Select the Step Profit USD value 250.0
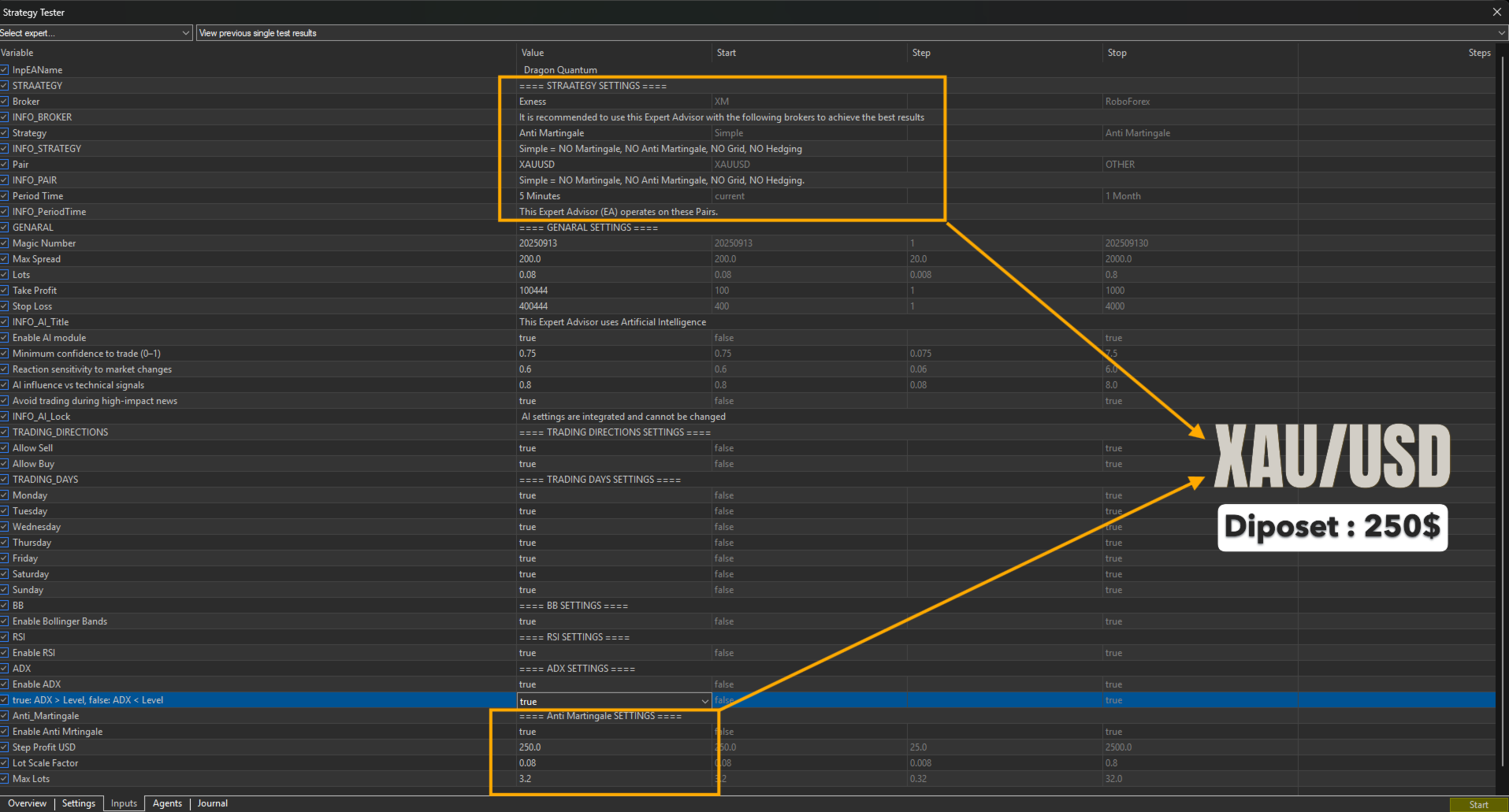This screenshot has width=1509, height=812. [530, 747]
